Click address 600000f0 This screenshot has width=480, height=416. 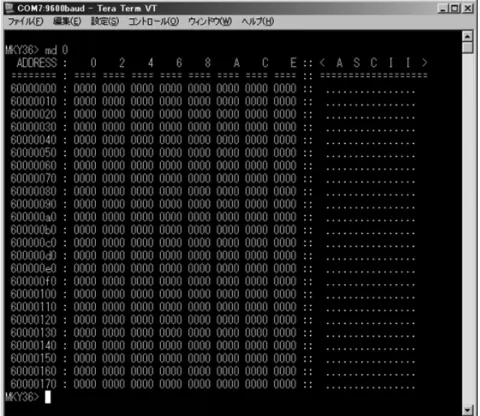pos(33,281)
